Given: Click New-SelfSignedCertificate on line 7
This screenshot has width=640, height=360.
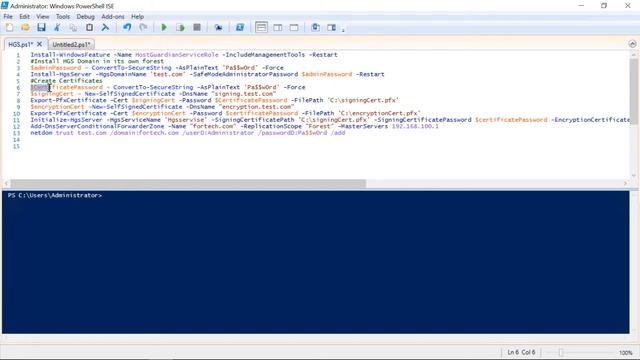Looking at the screenshot, I should tap(130, 94).
